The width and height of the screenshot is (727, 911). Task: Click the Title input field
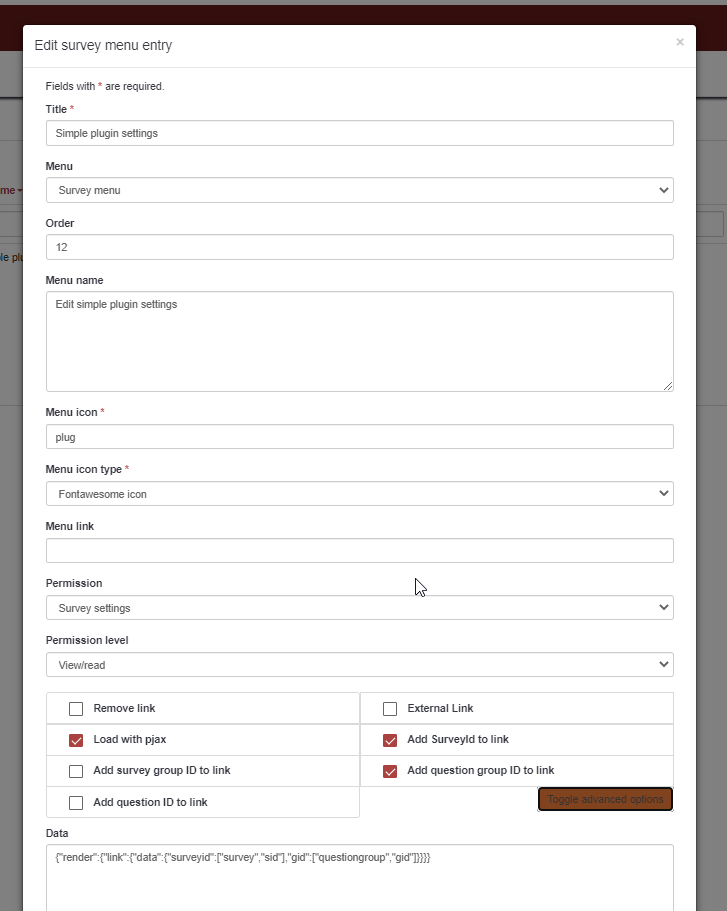click(x=359, y=133)
